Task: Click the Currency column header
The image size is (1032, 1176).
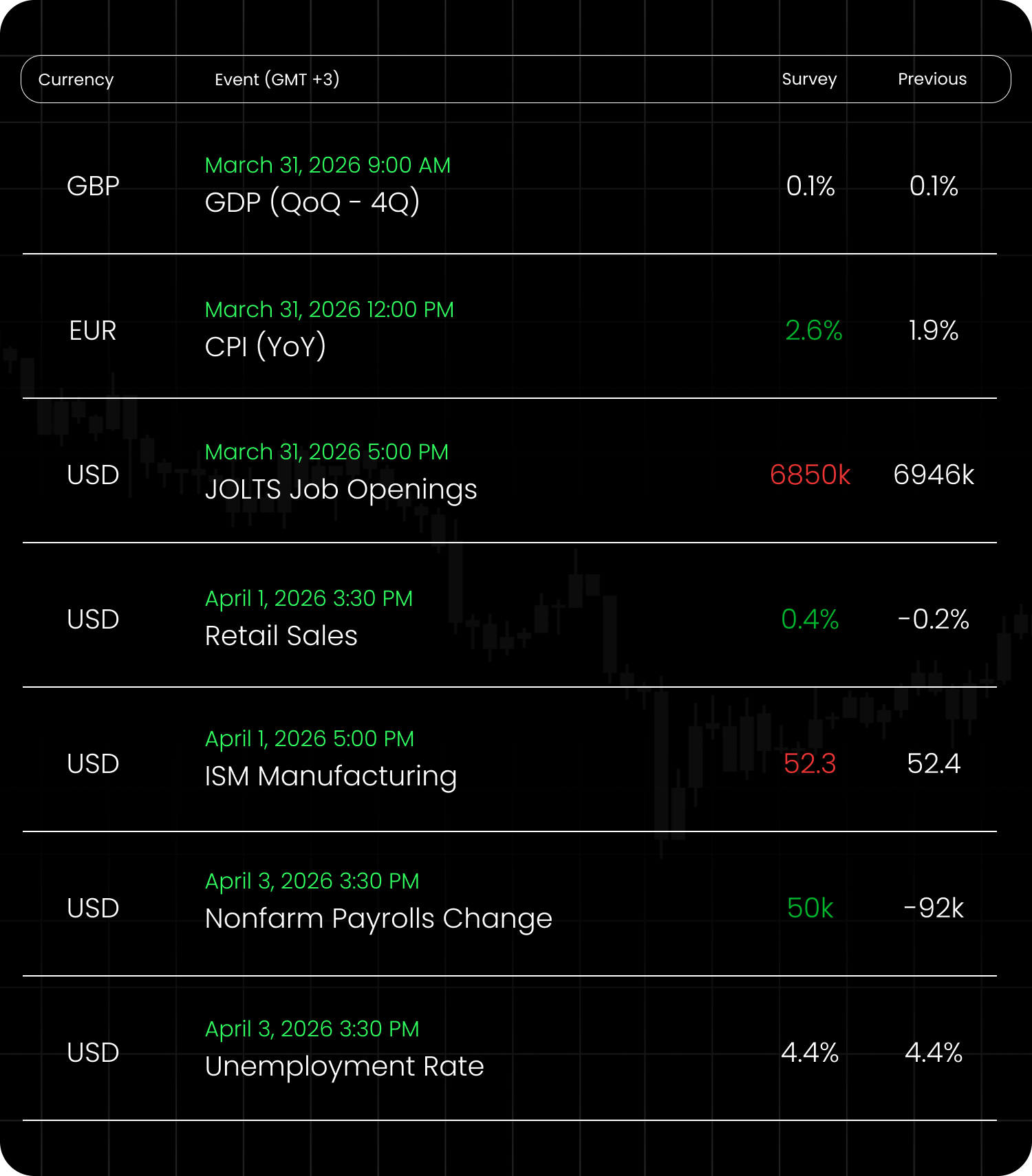Action: (x=76, y=80)
